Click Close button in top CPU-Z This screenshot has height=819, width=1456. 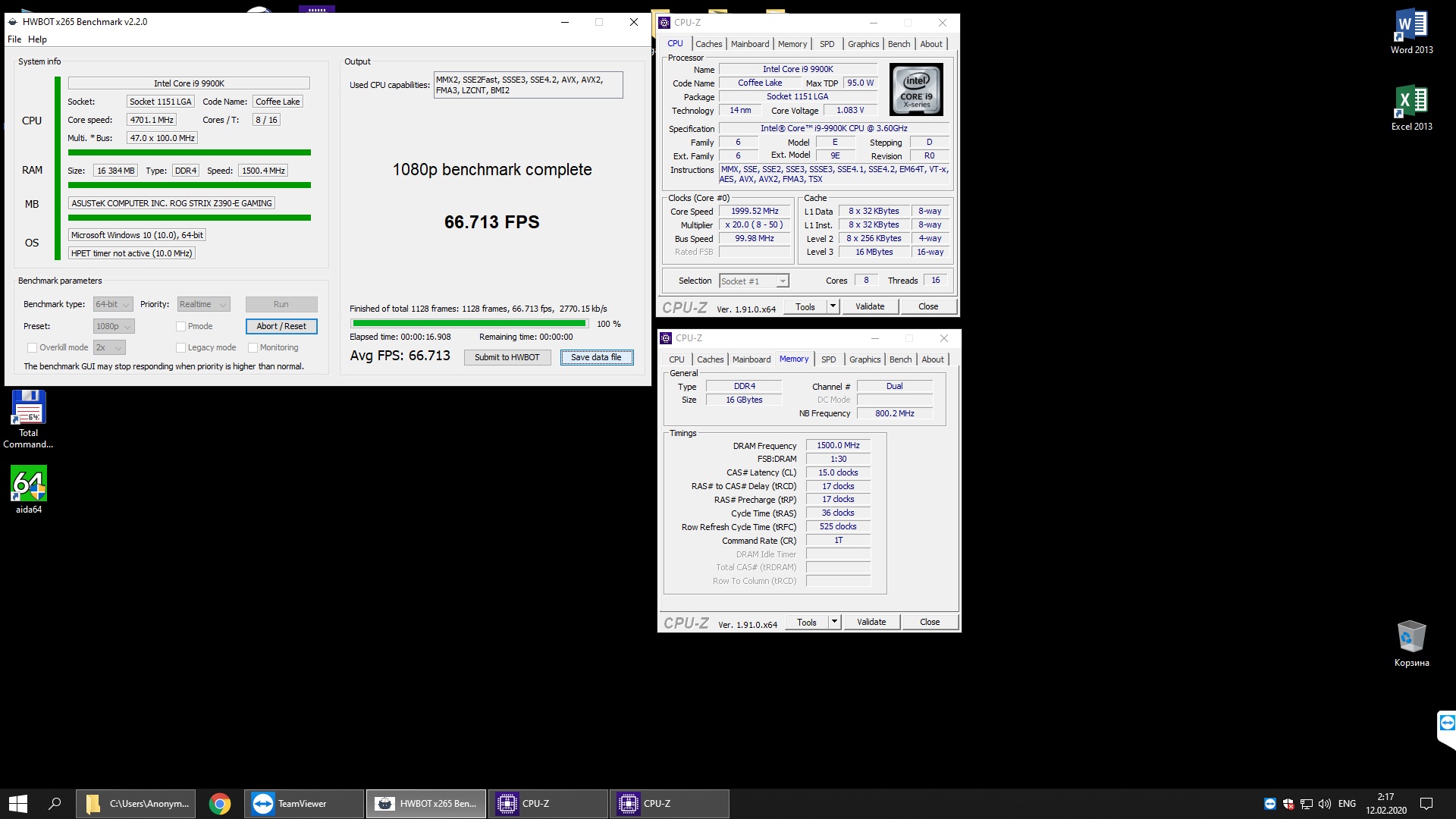click(x=928, y=307)
